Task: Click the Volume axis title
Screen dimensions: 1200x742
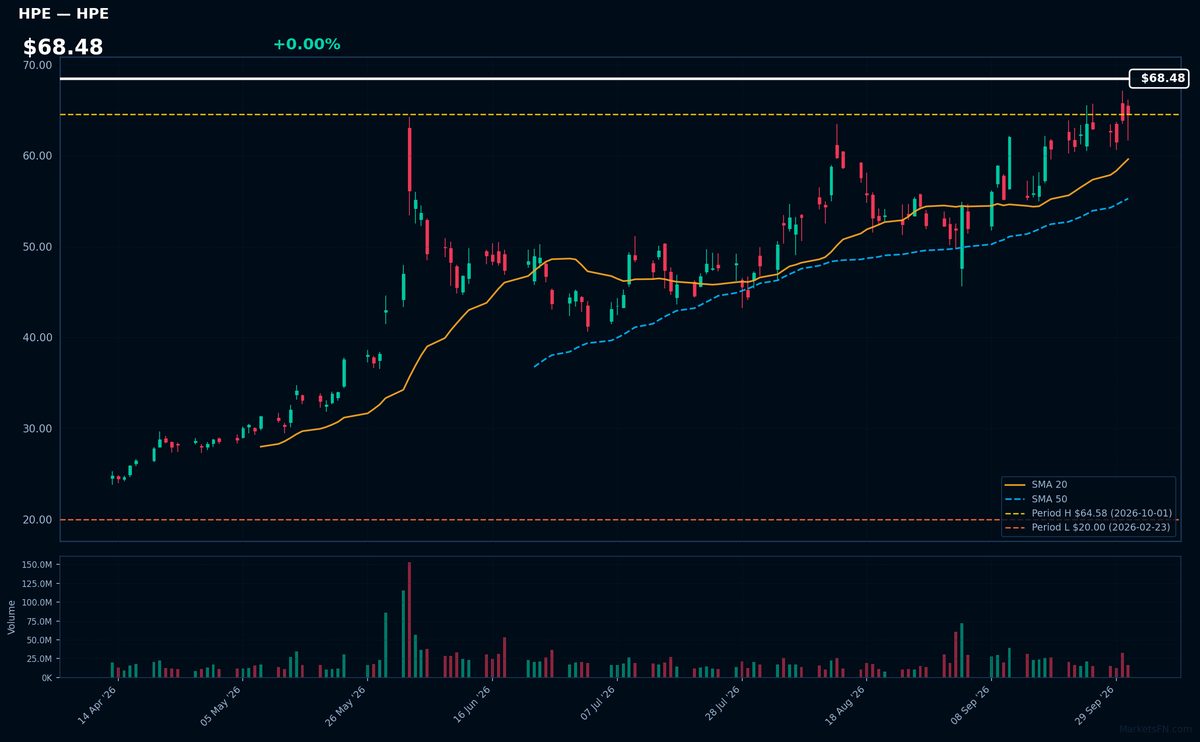Action: (12, 617)
